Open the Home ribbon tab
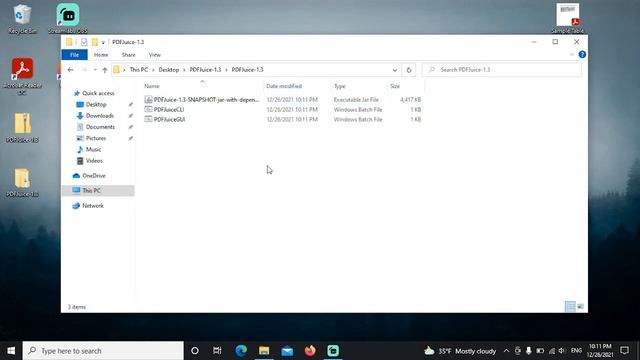The width and height of the screenshot is (640, 360). pyautogui.click(x=101, y=55)
